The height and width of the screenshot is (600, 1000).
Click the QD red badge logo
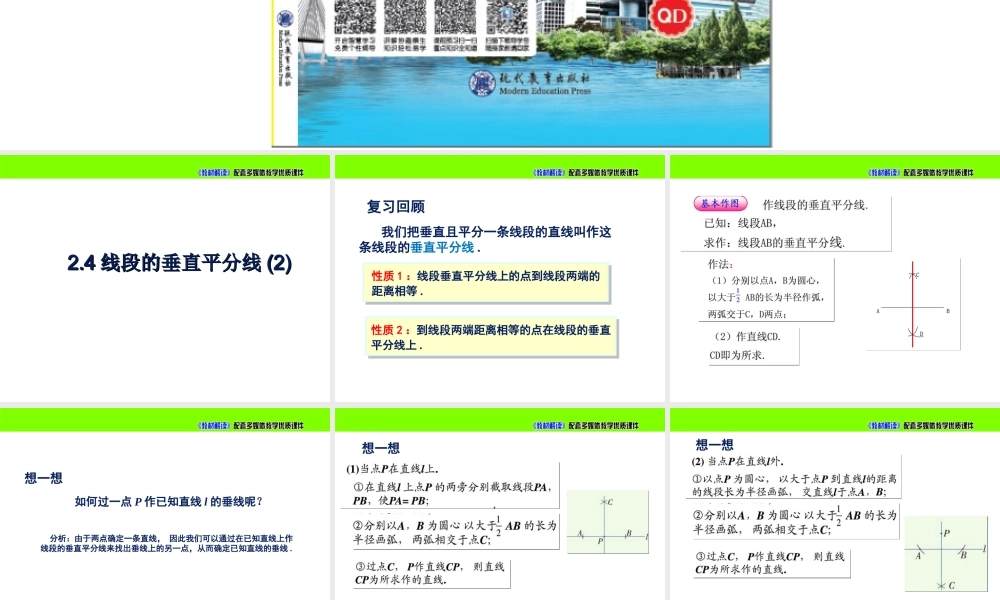[x=671, y=16]
